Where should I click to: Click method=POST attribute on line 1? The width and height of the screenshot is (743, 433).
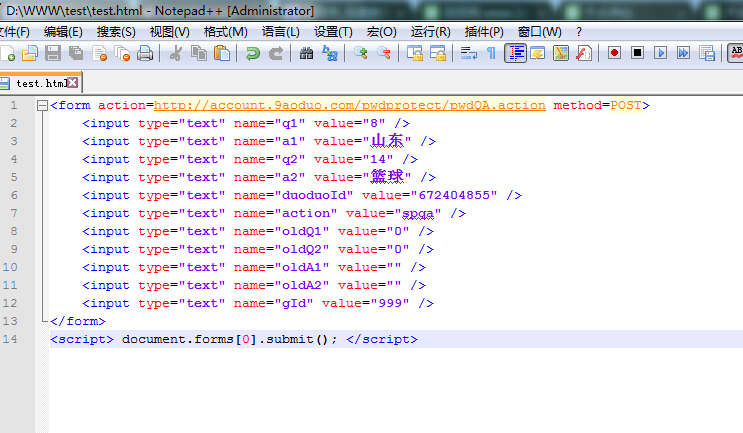click(x=598, y=105)
